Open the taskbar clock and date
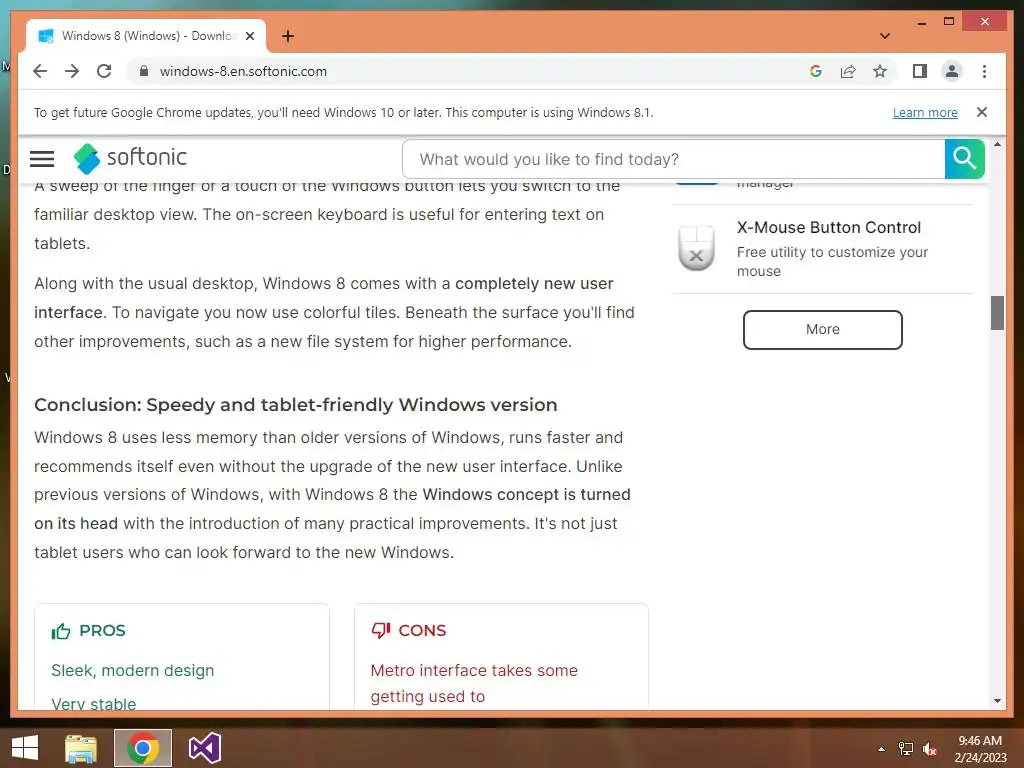 click(x=980, y=749)
